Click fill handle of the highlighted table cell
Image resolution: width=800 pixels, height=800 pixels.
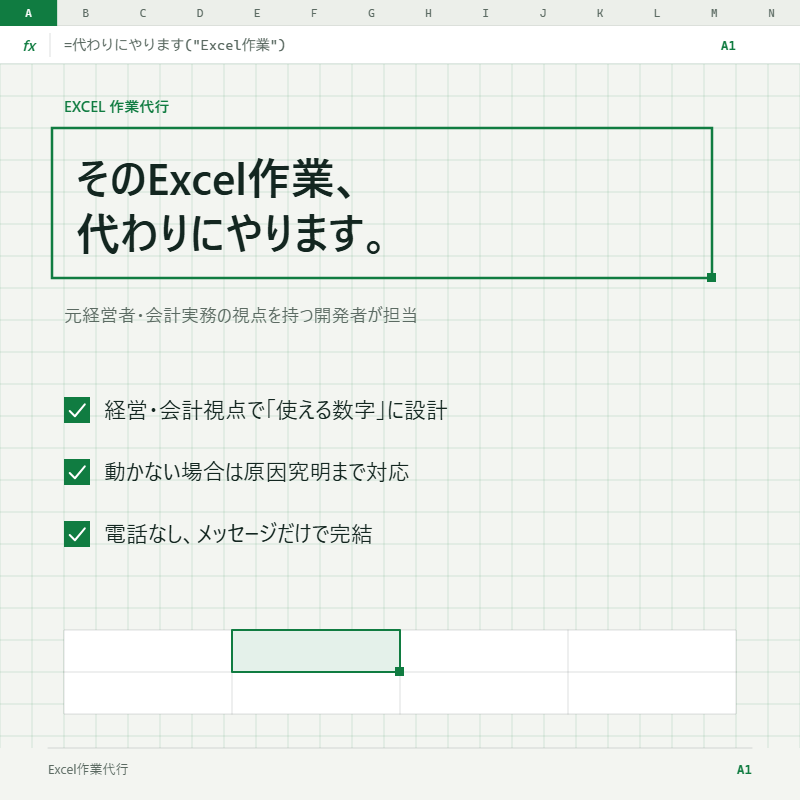399,671
